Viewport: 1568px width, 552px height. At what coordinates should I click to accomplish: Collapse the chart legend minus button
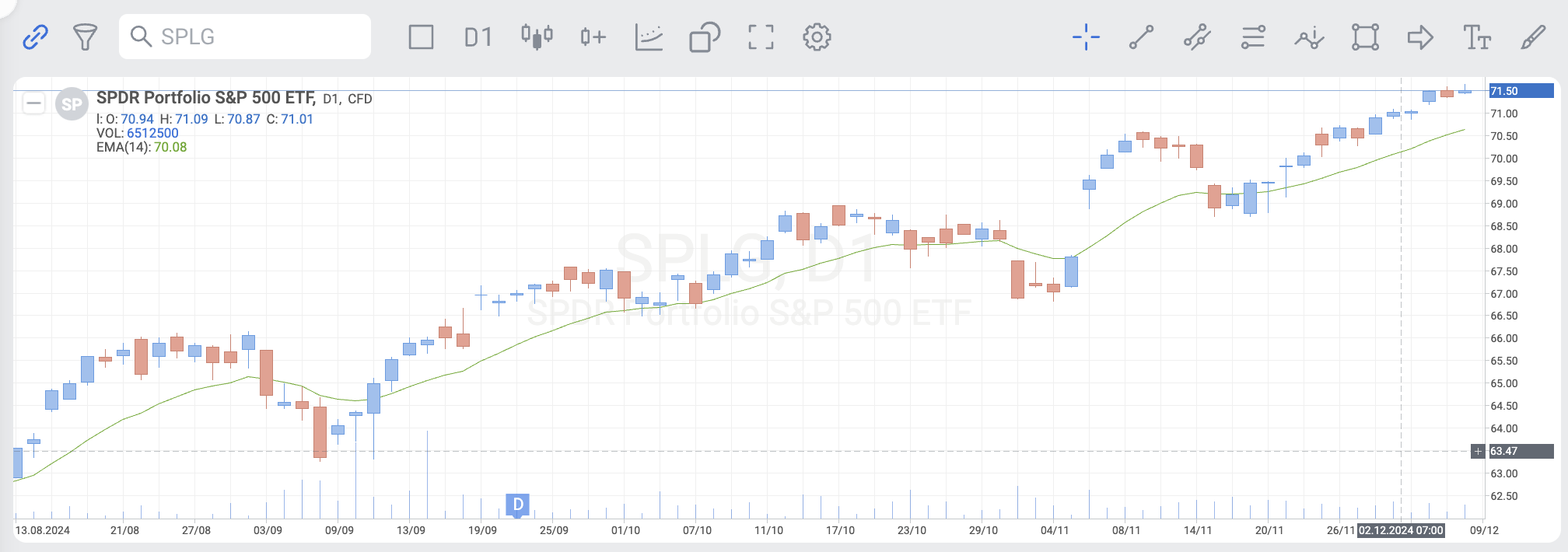[33, 103]
